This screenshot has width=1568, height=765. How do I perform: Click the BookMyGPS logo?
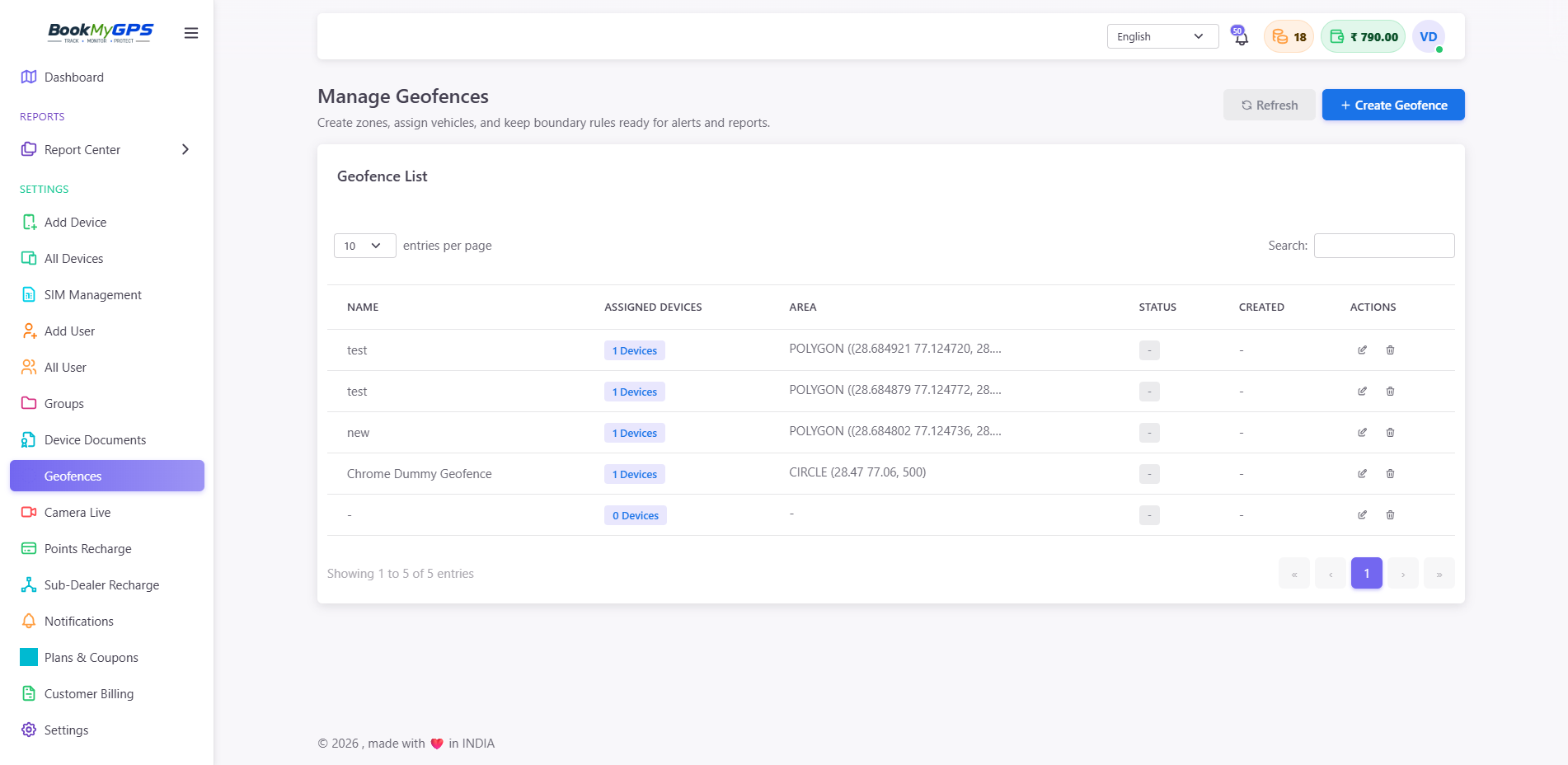[x=100, y=32]
